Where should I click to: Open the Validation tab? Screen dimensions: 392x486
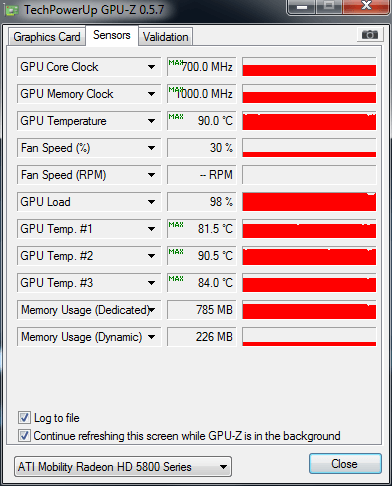166,37
